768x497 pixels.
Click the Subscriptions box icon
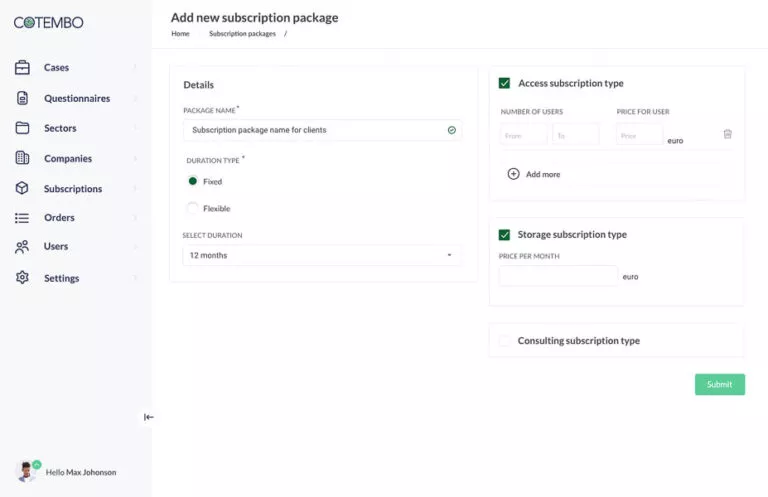[22, 188]
